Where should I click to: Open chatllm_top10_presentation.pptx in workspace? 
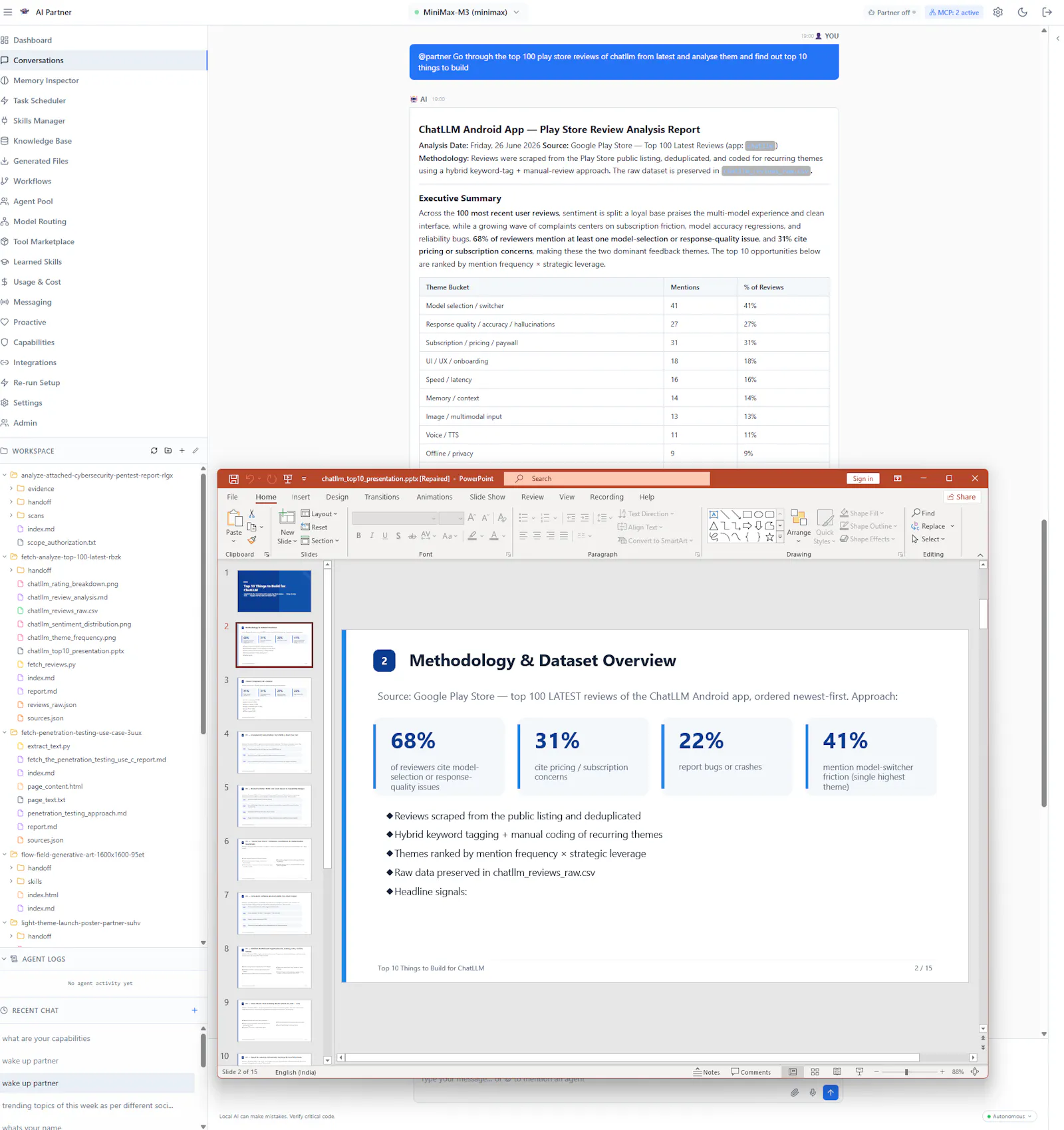tap(75, 651)
